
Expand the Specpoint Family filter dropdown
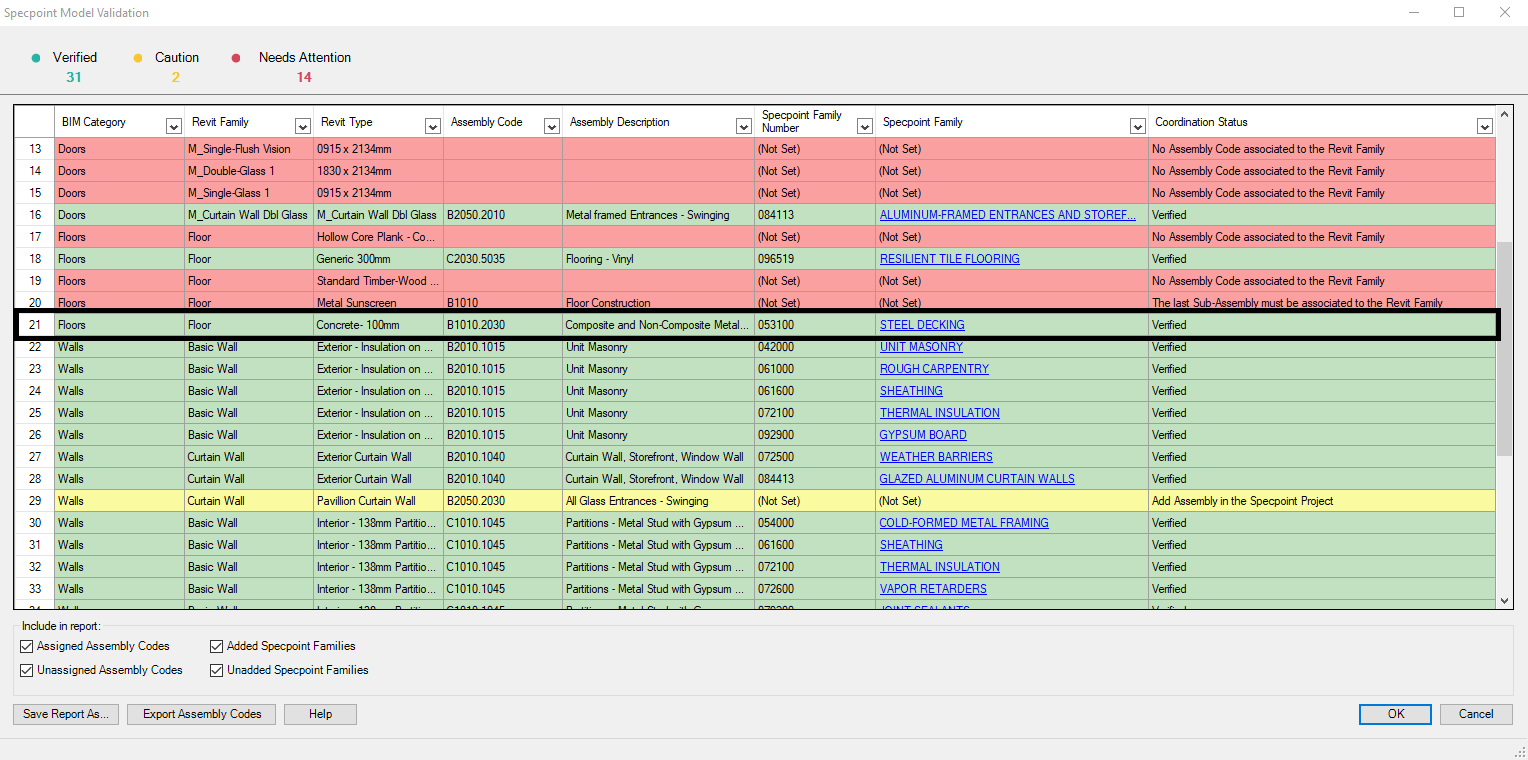click(x=1137, y=126)
